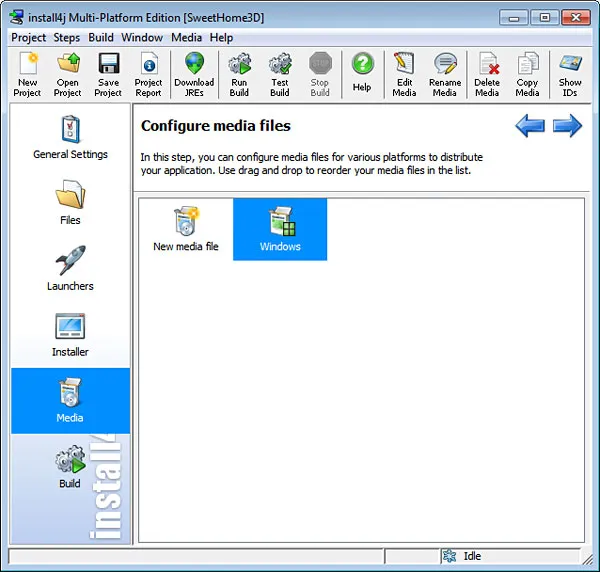The height and width of the screenshot is (572, 600).
Task: Open the Project Report
Action: [x=148, y=75]
